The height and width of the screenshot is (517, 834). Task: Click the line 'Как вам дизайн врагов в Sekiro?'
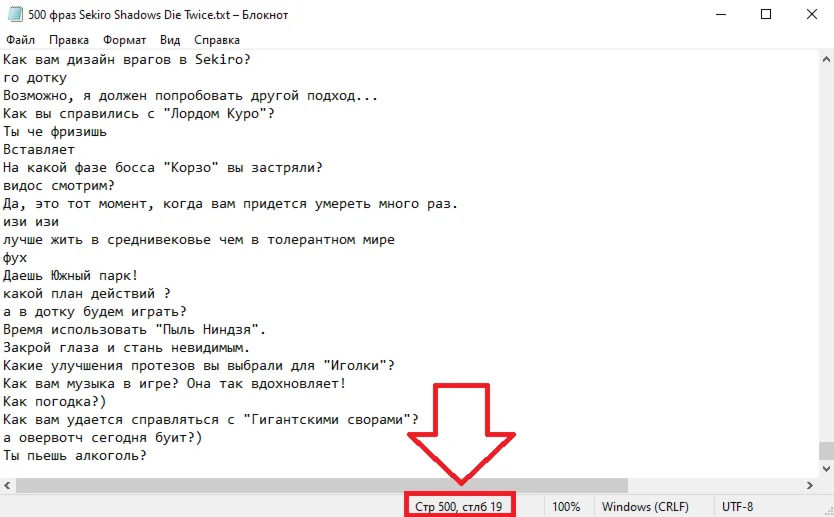coord(127,60)
